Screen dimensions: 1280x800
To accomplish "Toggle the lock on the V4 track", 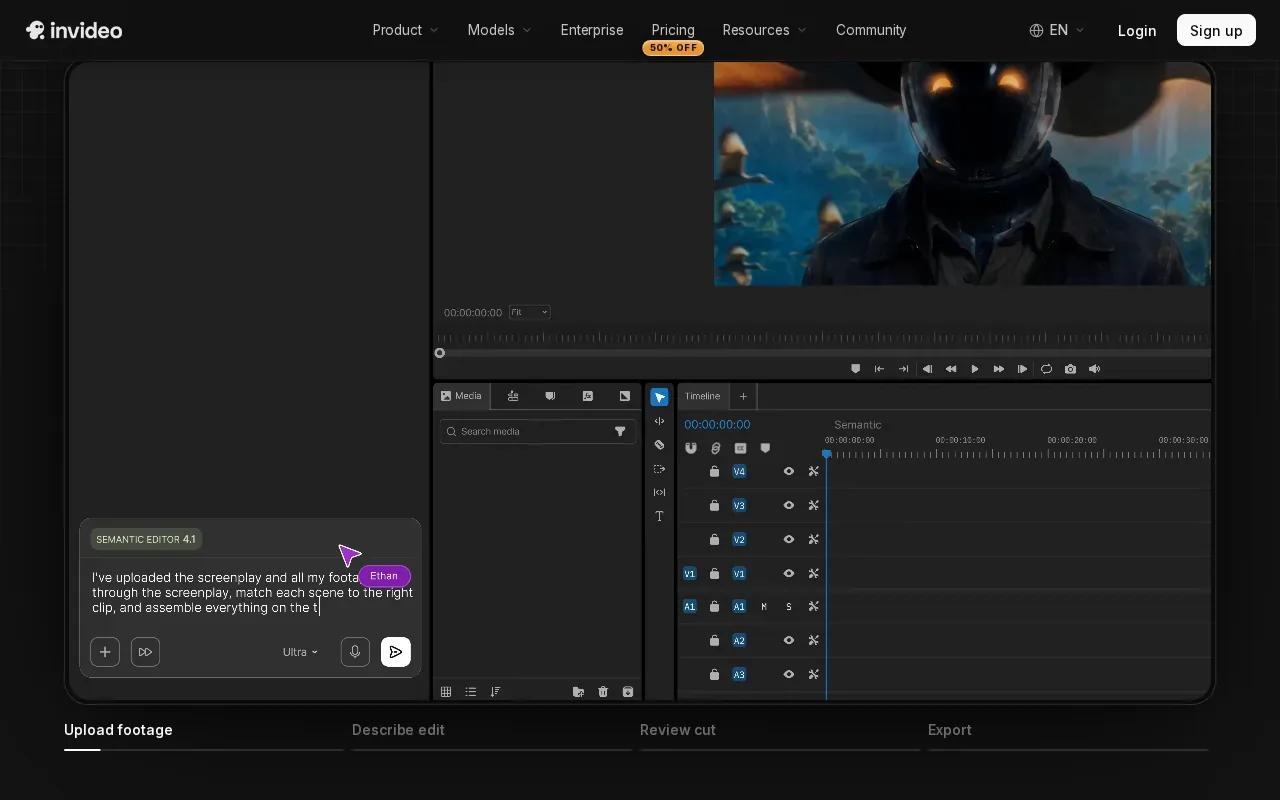I will pos(714,471).
